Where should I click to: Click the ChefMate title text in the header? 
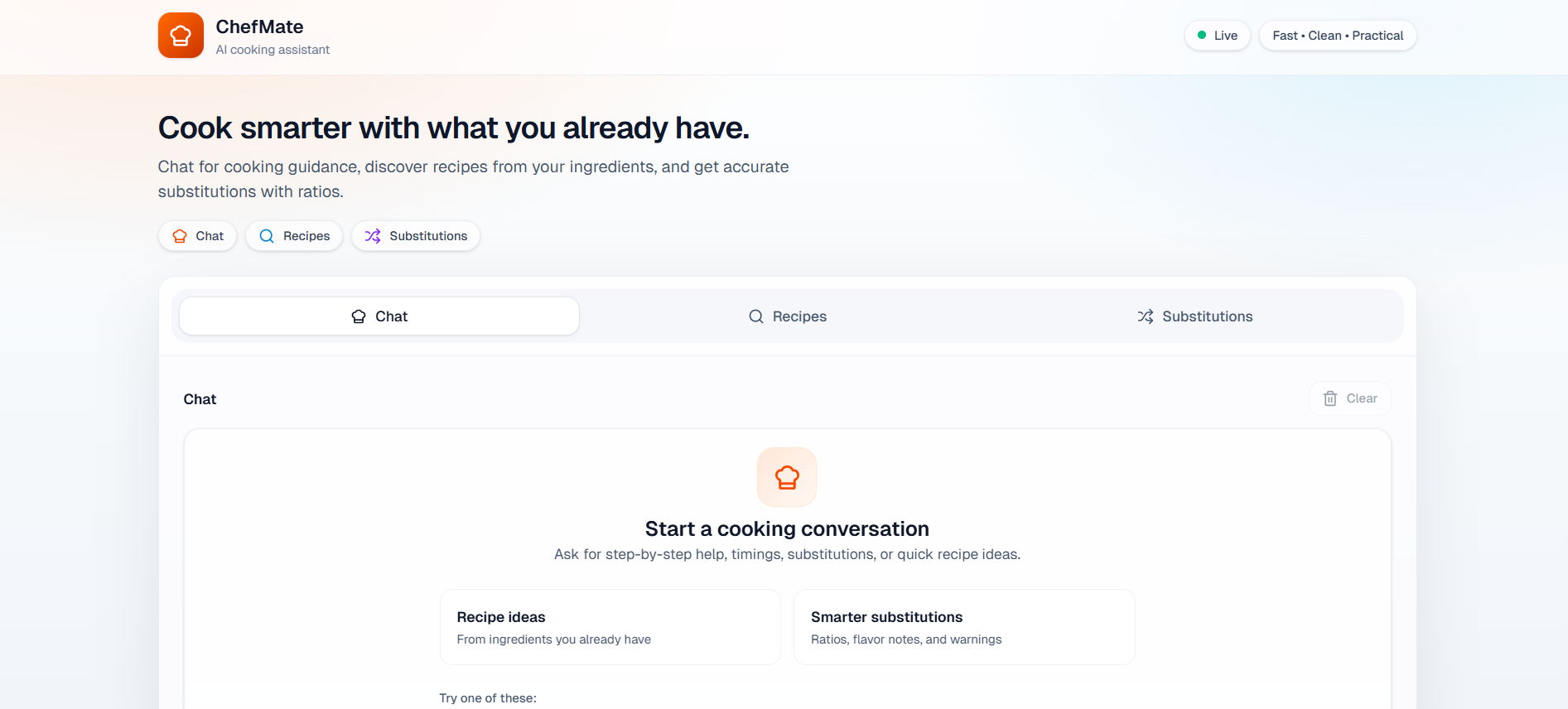[259, 27]
